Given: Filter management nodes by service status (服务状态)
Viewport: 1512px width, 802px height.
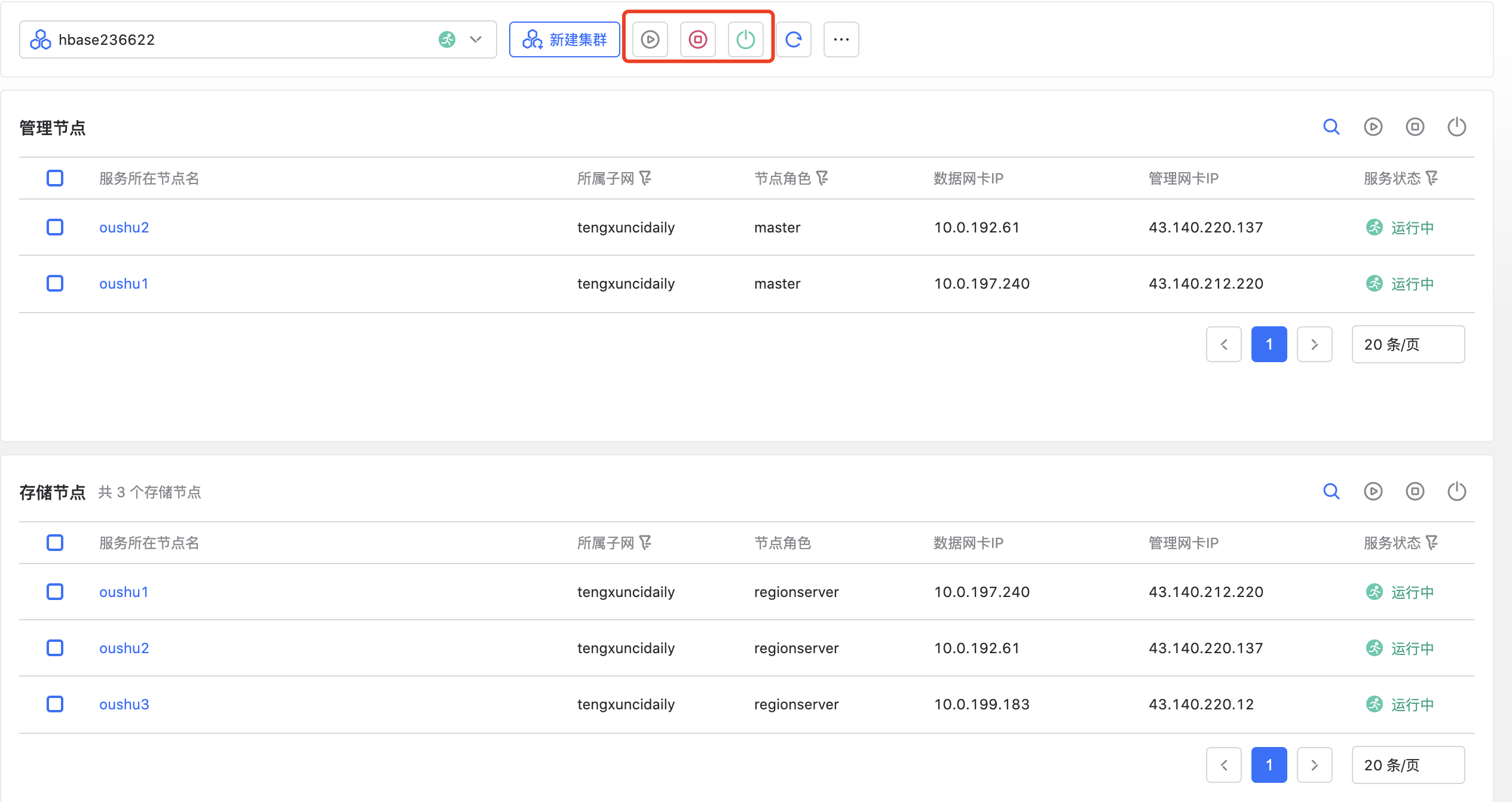Looking at the screenshot, I should pyautogui.click(x=1431, y=178).
